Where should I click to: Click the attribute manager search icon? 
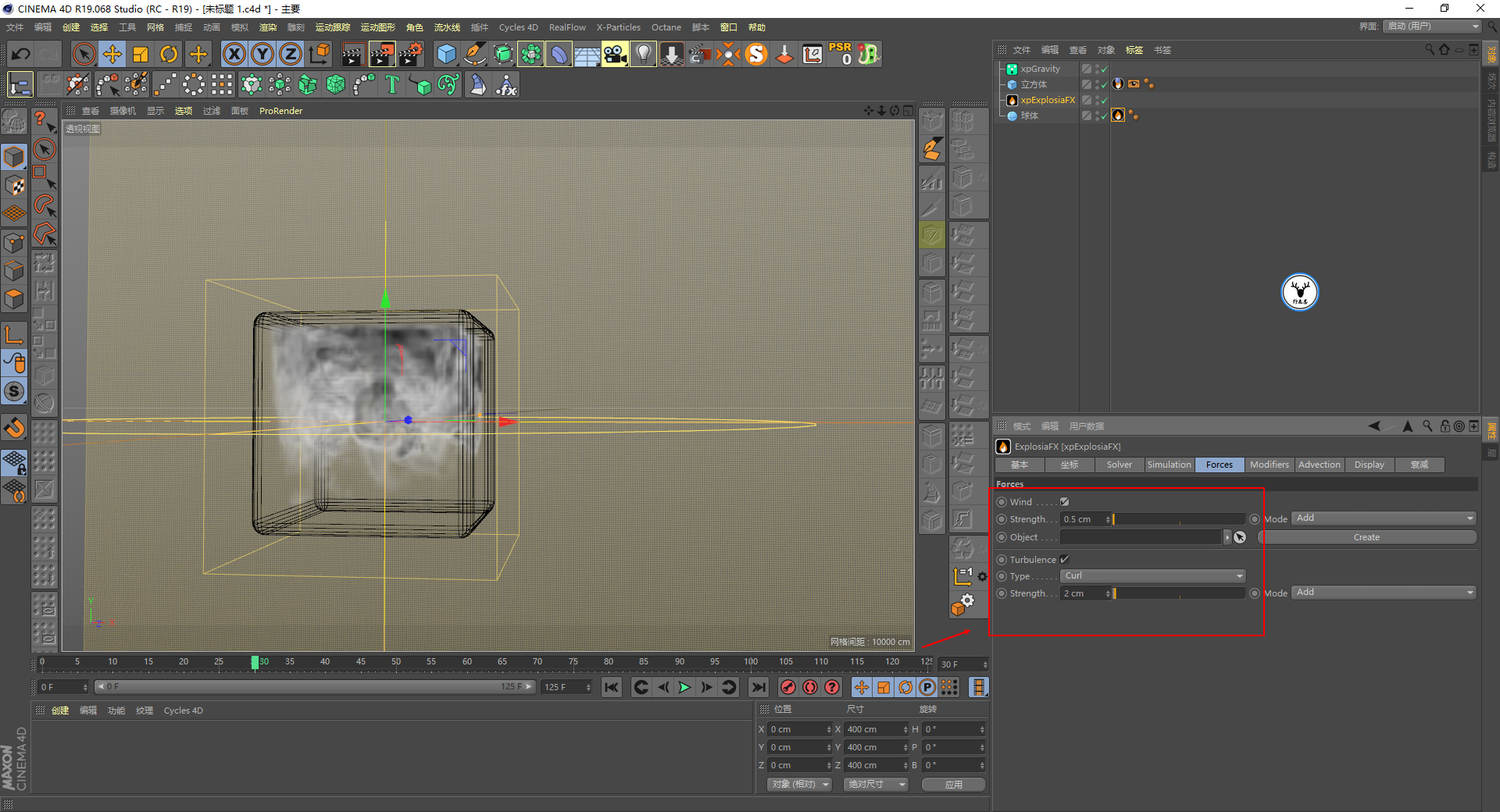1427,426
